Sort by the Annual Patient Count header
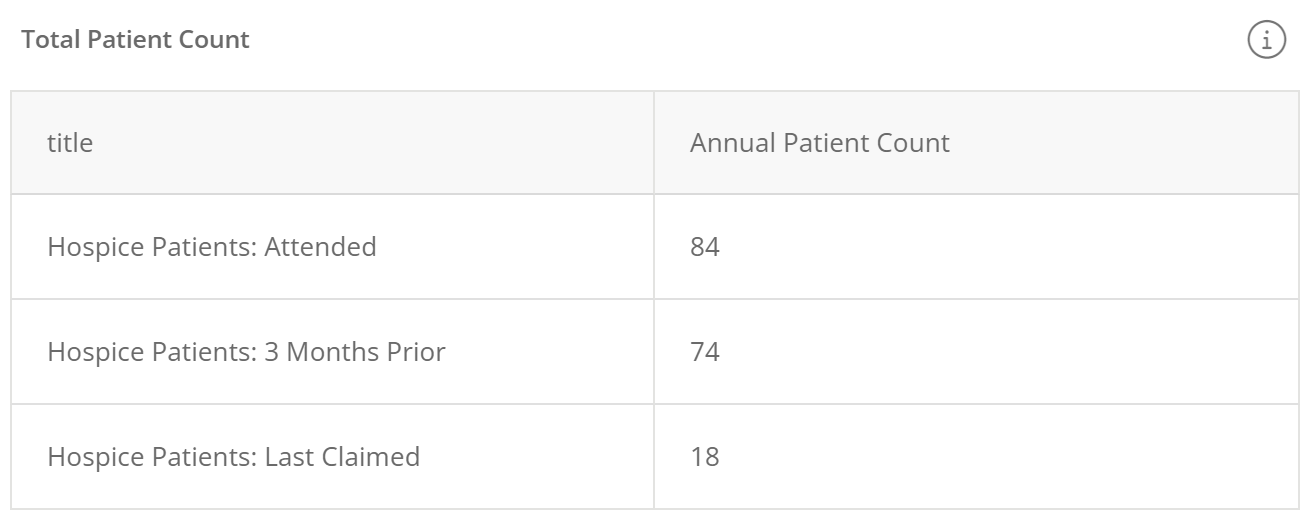Viewport: 1310px width, 520px height. [x=820, y=142]
